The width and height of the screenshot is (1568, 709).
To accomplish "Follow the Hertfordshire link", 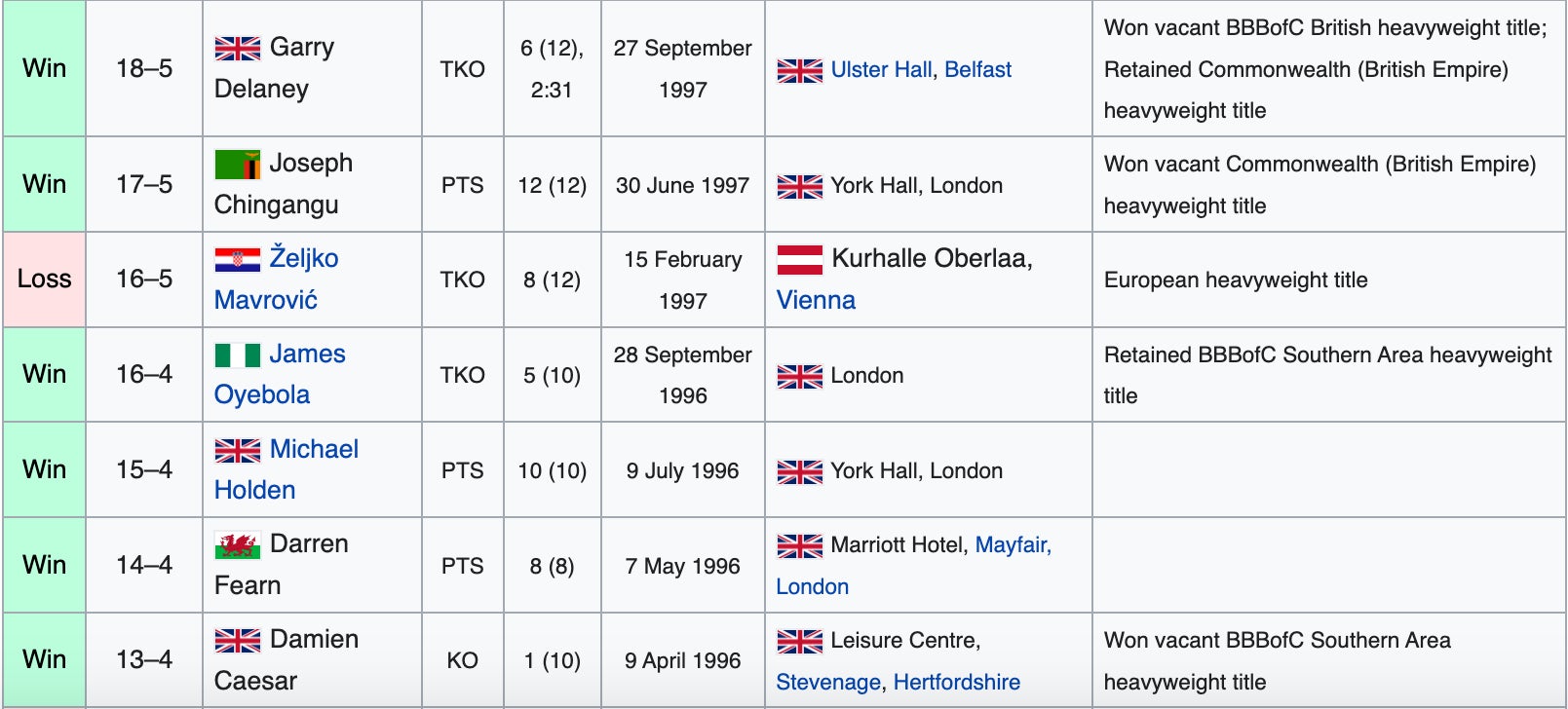I will click(956, 683).
